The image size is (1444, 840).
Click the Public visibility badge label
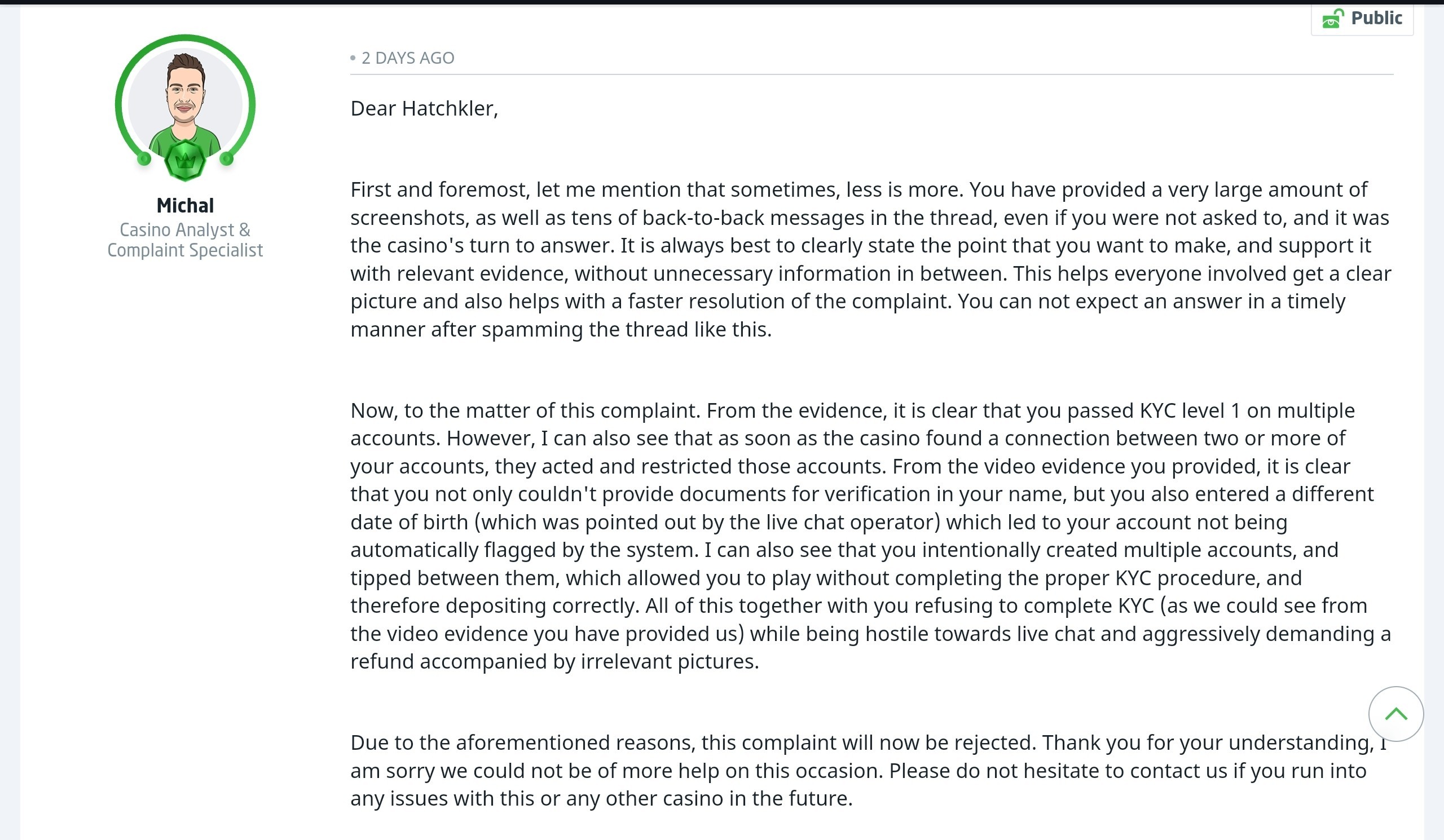click(1376, 17)
